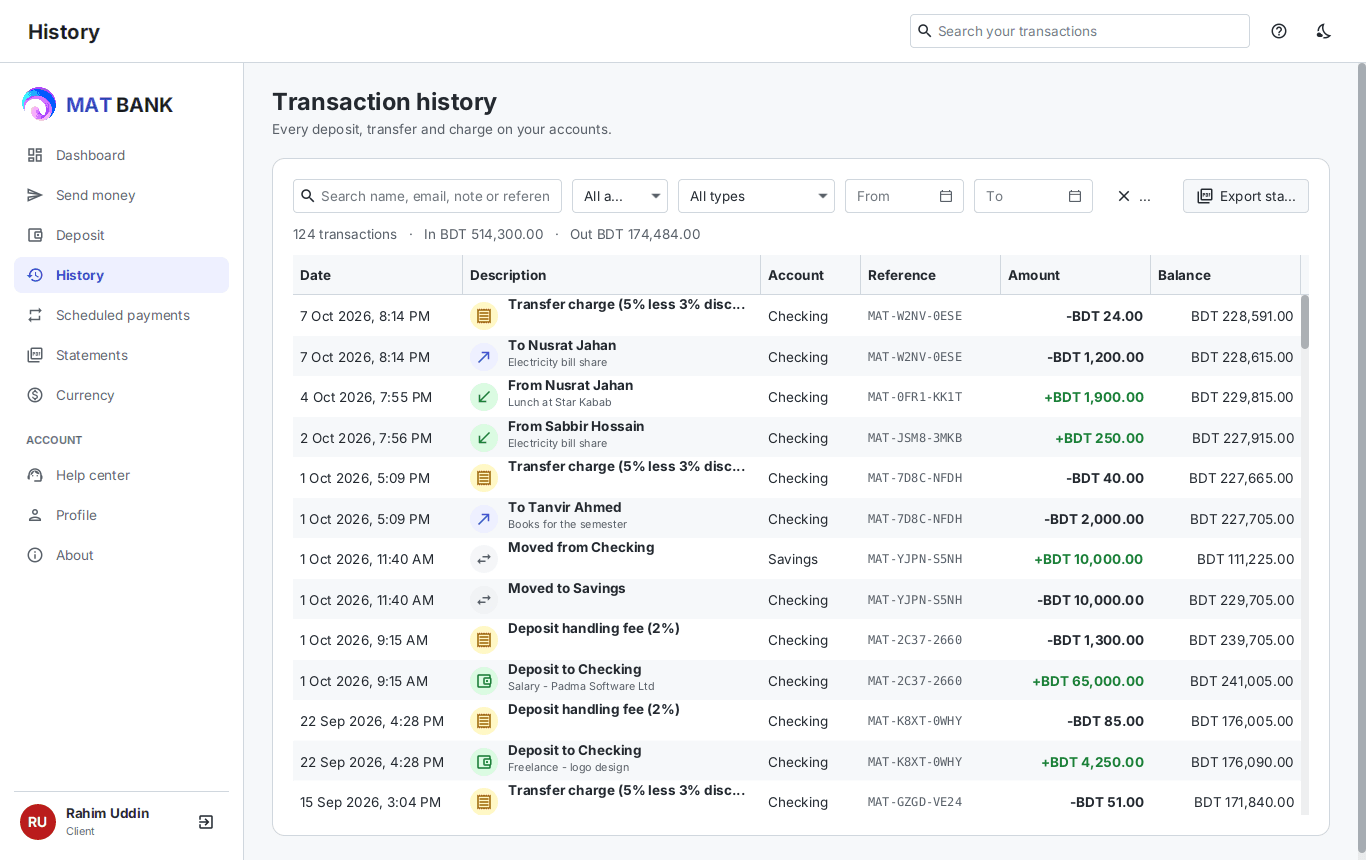Go to the Profile page
1366x860 pixels.
(121, 515)
